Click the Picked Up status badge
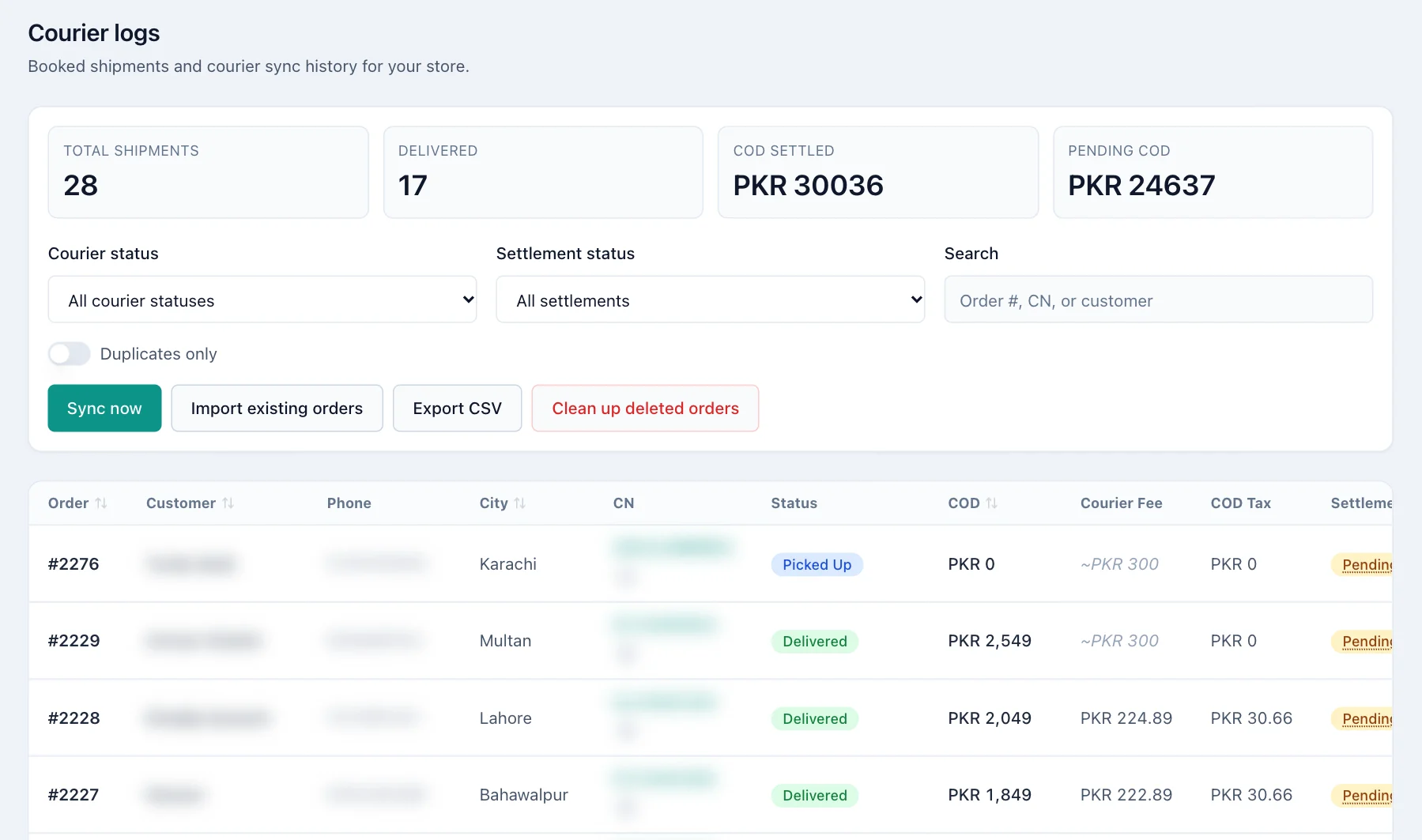Image resolution: width=1422 pixels, height=840 pixels. click(817, 565)
